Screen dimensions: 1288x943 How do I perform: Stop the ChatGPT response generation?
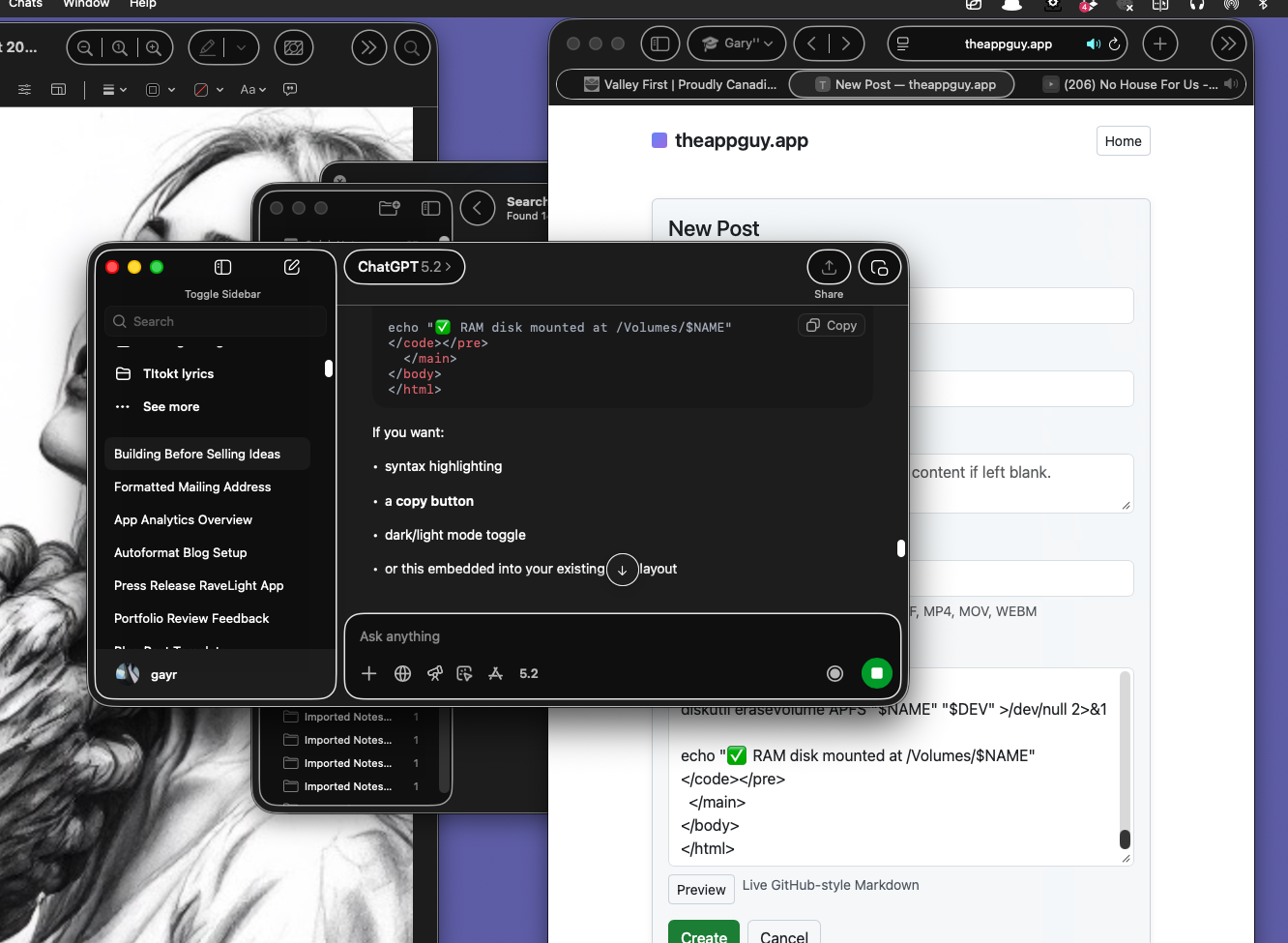click(876, 673)
